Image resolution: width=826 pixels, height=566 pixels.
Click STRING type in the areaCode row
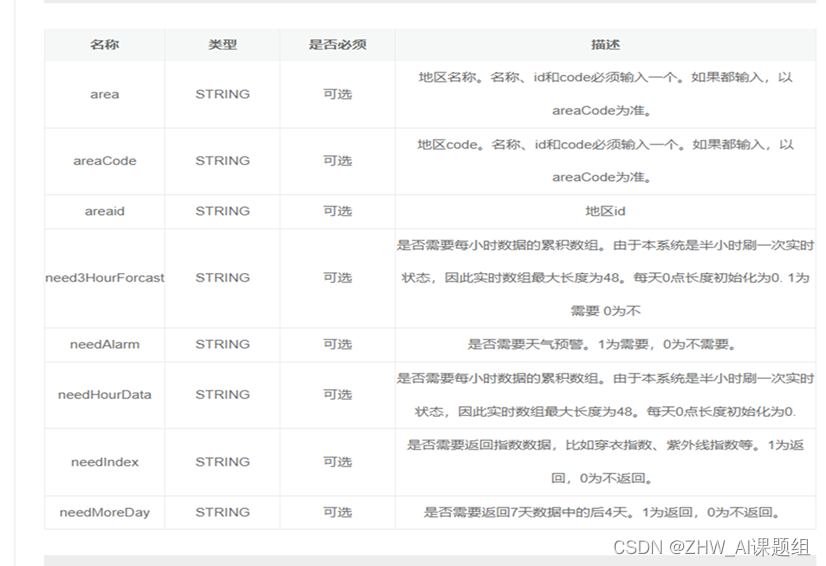[222, 161]
